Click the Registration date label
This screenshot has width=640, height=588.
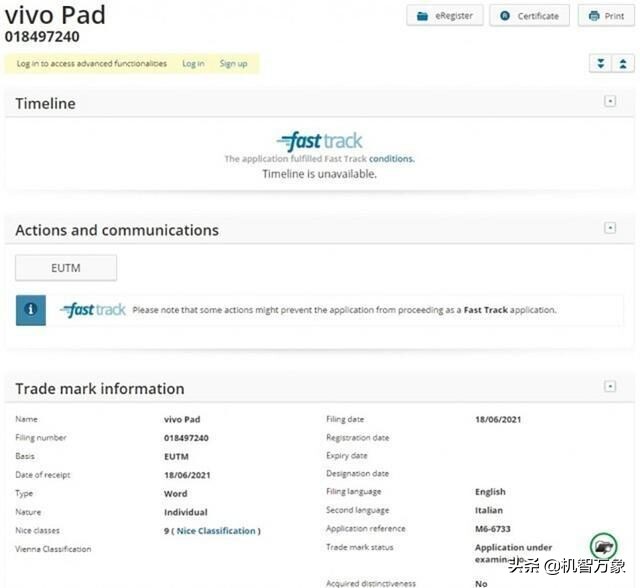tap(358, 438)
